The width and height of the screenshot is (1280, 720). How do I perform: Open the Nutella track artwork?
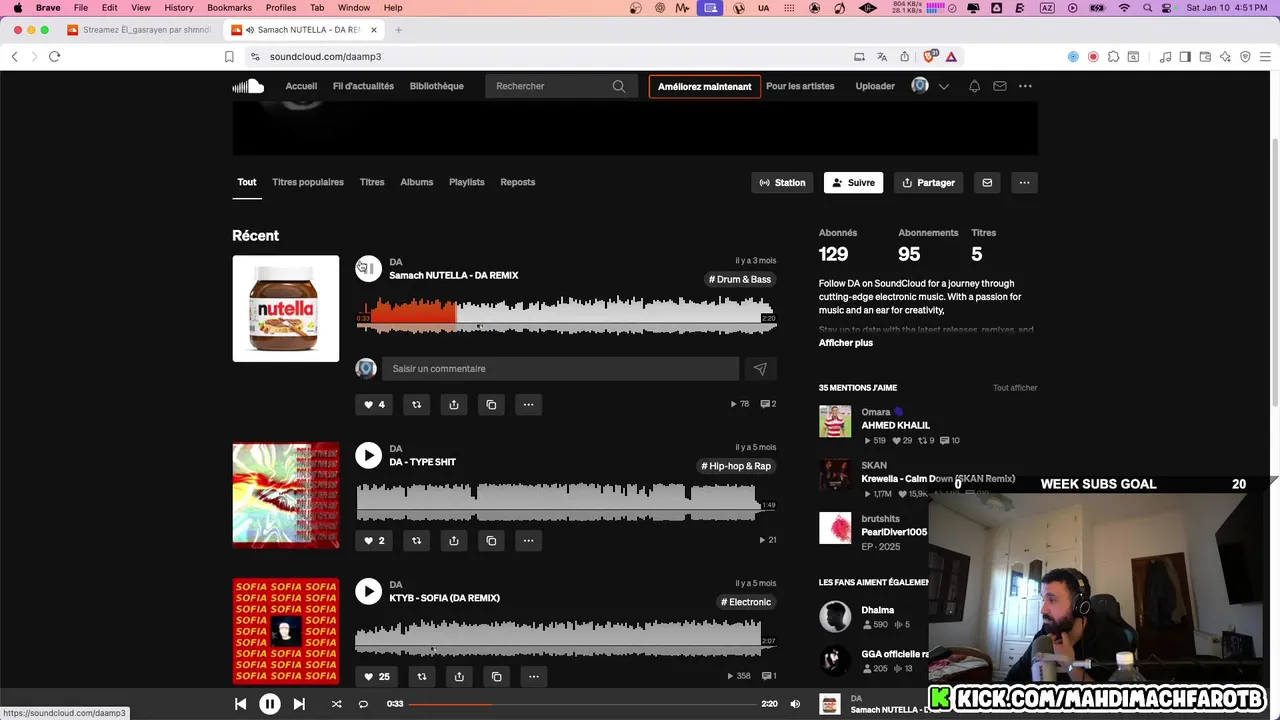coord(286,308)
